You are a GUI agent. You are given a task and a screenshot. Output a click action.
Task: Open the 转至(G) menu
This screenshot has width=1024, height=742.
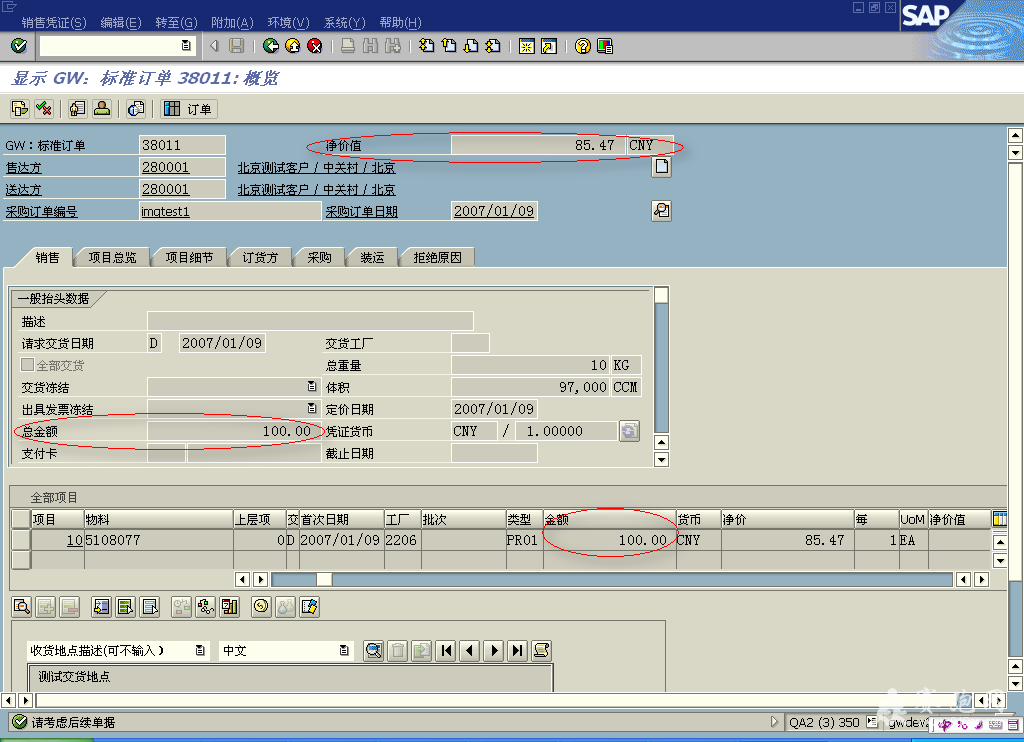(x=176, y=23)
